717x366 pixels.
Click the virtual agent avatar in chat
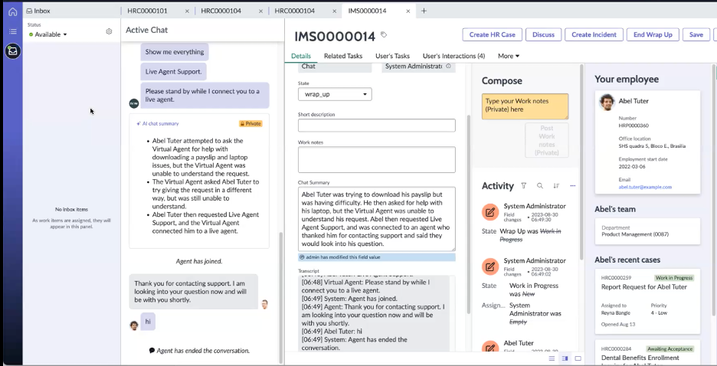(x=134, y=103)
